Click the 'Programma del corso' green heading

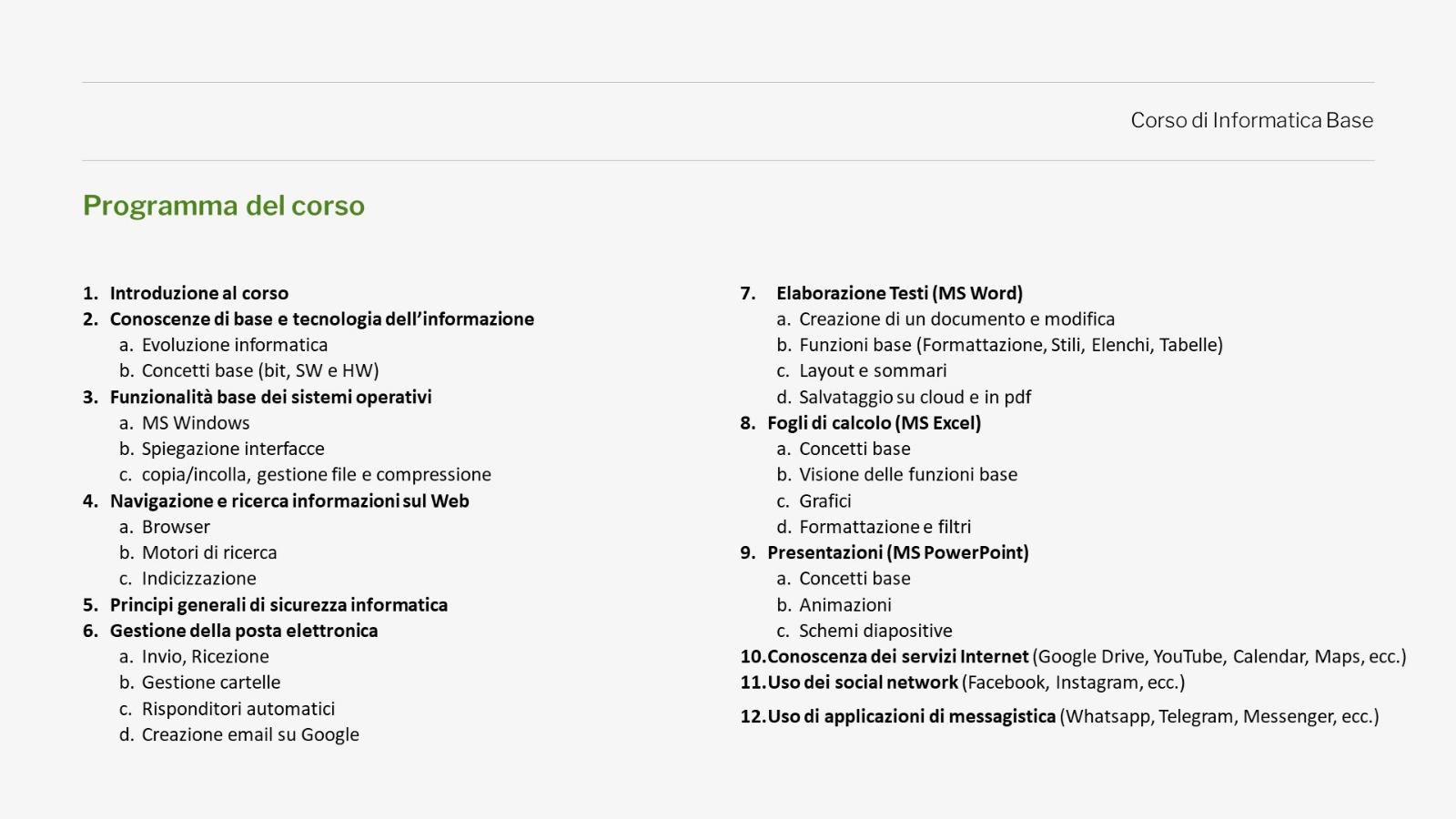224,206
